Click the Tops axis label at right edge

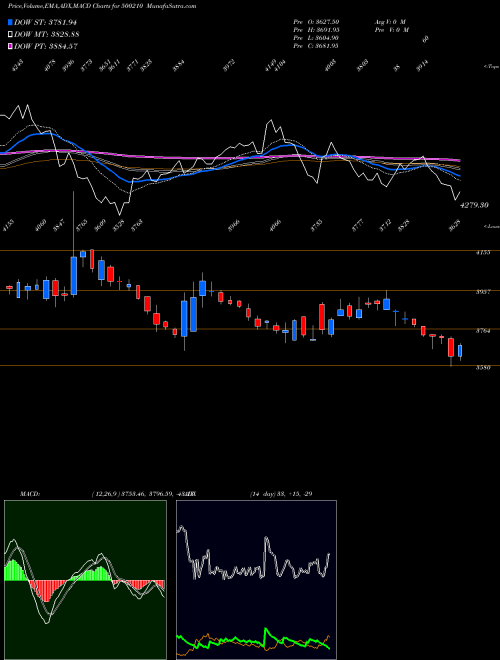(491, 67)
